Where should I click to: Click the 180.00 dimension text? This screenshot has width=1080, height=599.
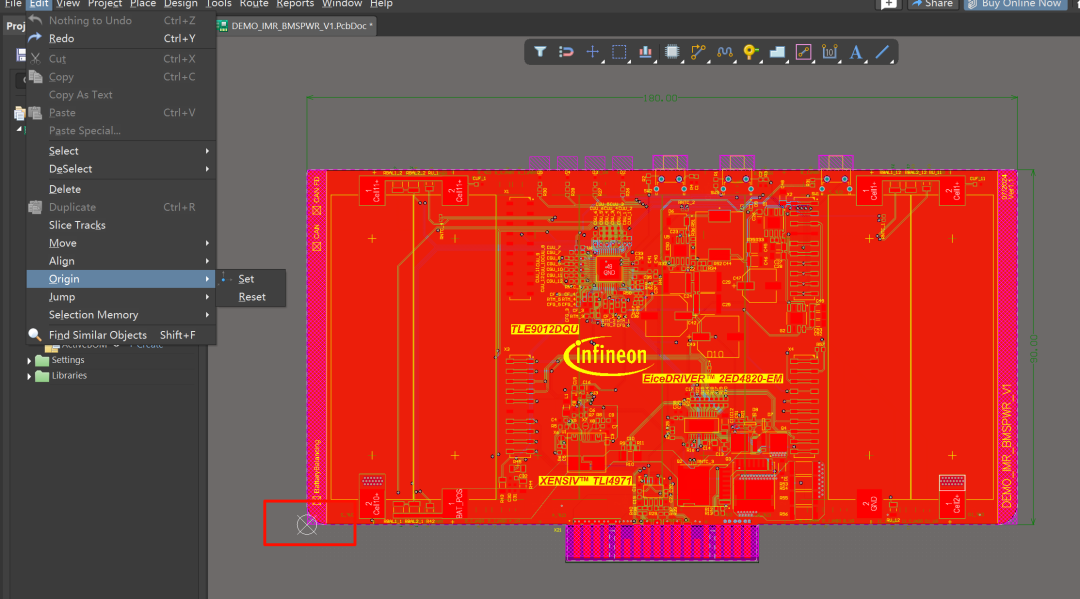point(660,98)
